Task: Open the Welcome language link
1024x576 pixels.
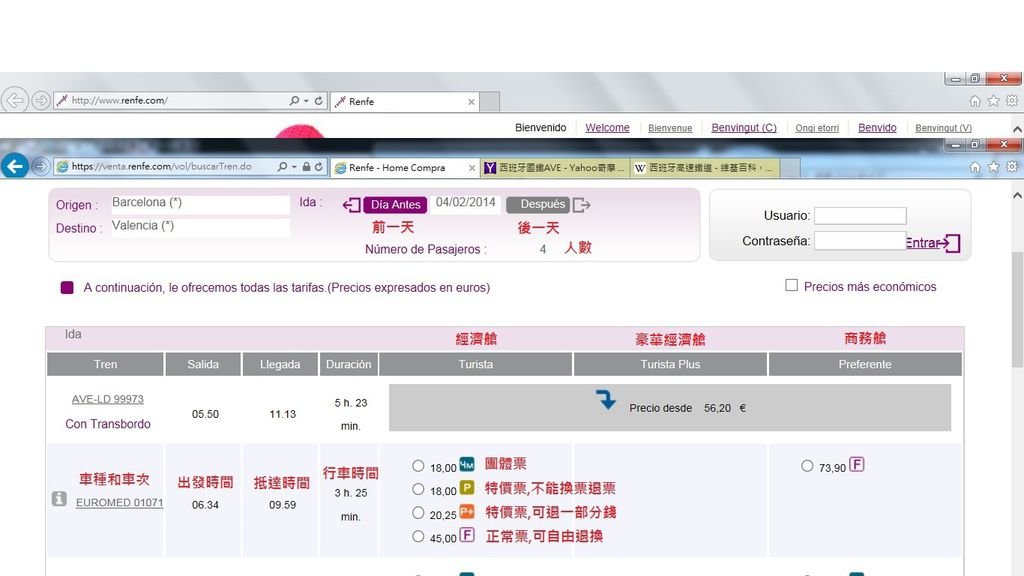Action: (607, 128)
